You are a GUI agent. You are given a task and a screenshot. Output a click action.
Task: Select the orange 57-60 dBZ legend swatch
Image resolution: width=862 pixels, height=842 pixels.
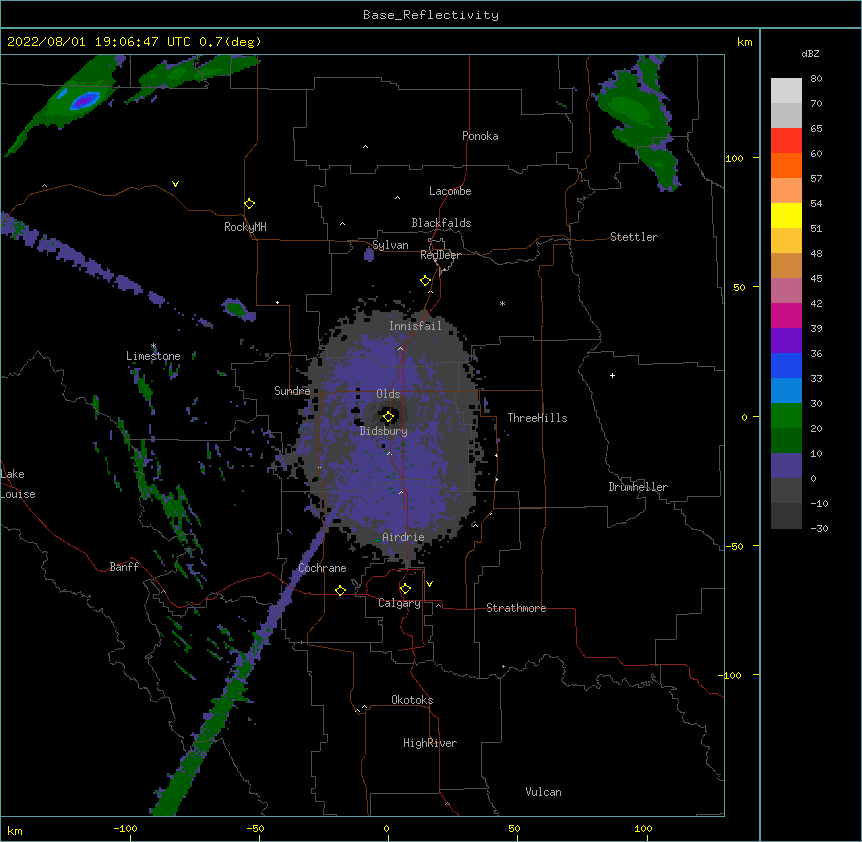786,165
